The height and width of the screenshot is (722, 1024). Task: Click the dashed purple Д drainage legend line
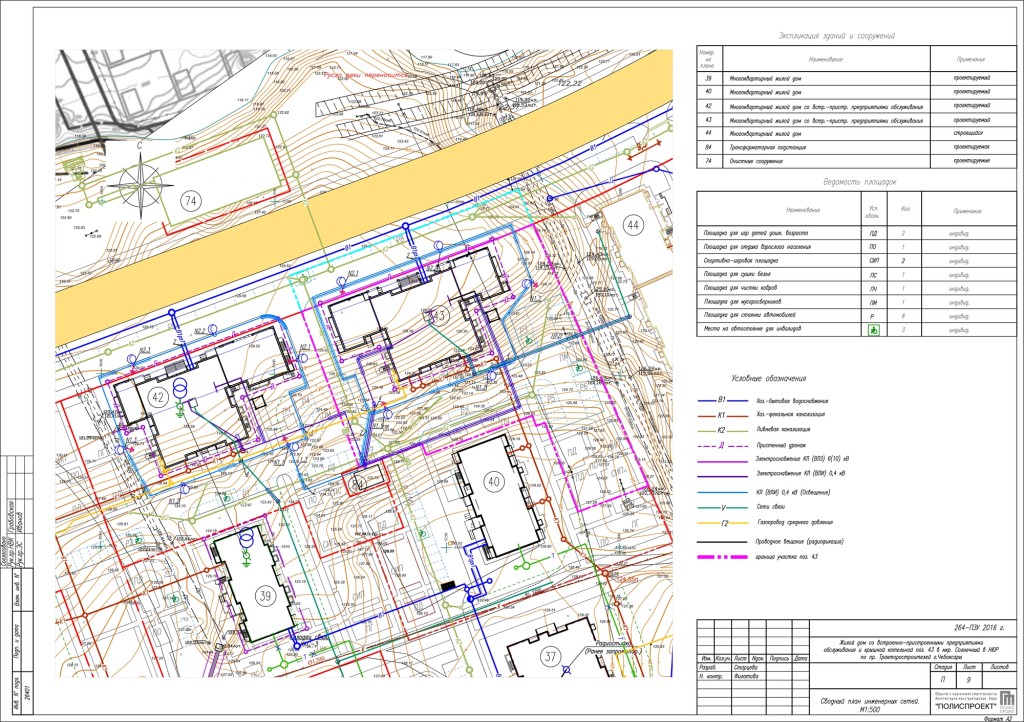[x=722, y=446]
